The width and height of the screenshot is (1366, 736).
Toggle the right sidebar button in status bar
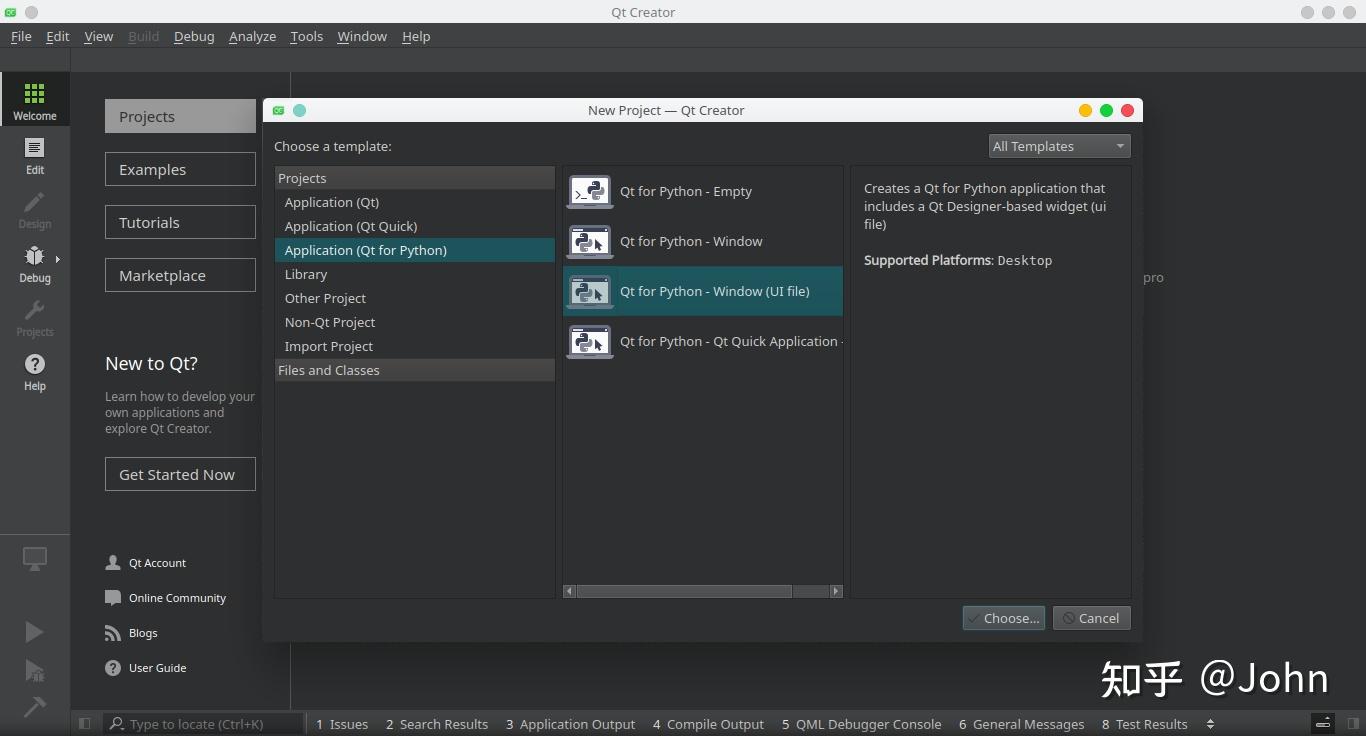[x=1352, y=724]
